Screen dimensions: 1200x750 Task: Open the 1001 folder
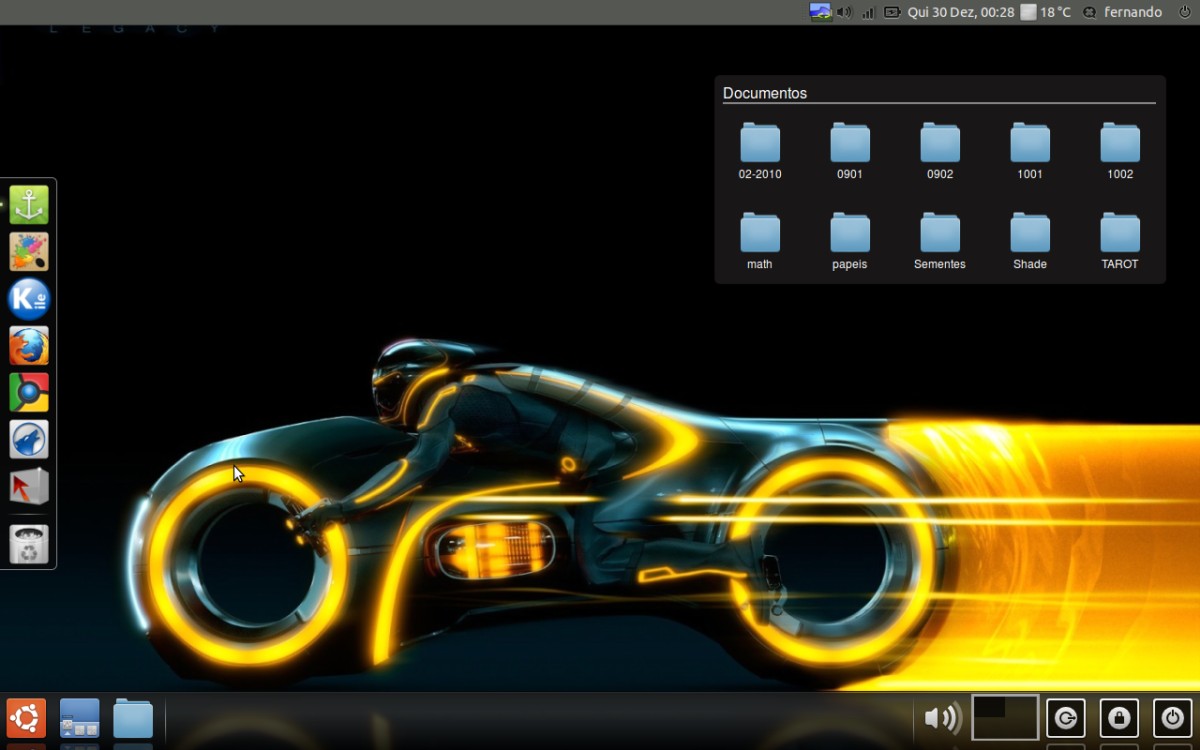click(1030, 151)
